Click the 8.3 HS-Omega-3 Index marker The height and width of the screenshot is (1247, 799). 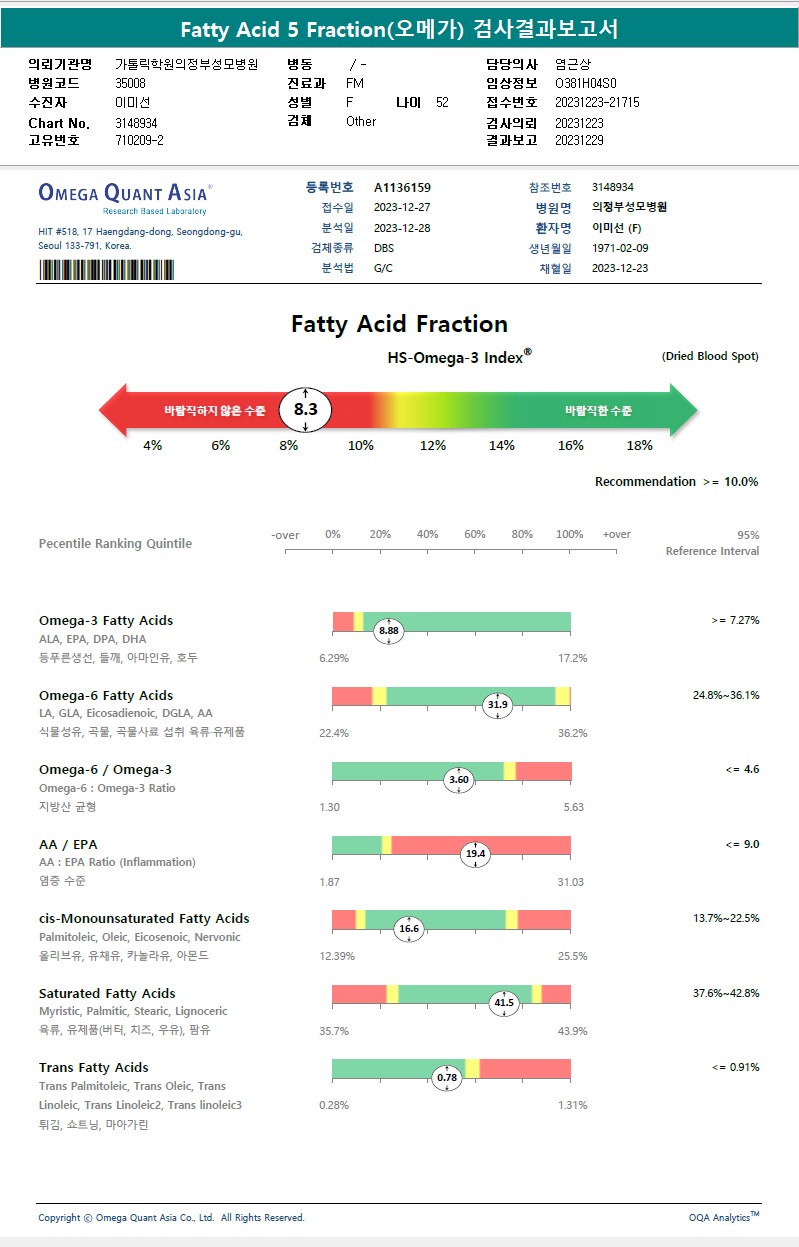pos(305,409)
